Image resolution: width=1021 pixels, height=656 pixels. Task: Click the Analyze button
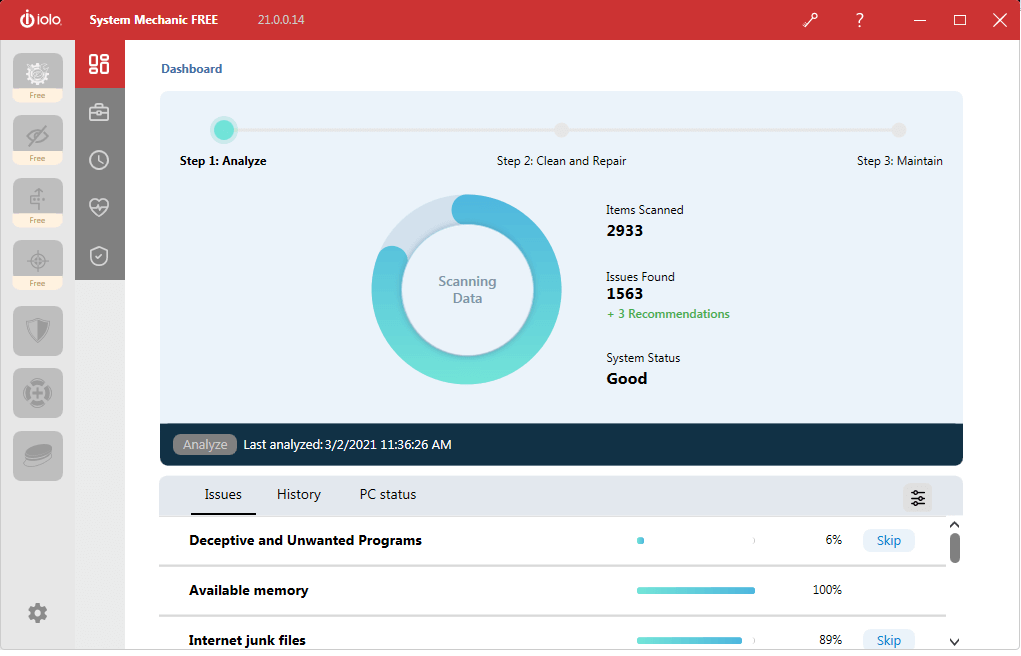[x=204, y=444]
